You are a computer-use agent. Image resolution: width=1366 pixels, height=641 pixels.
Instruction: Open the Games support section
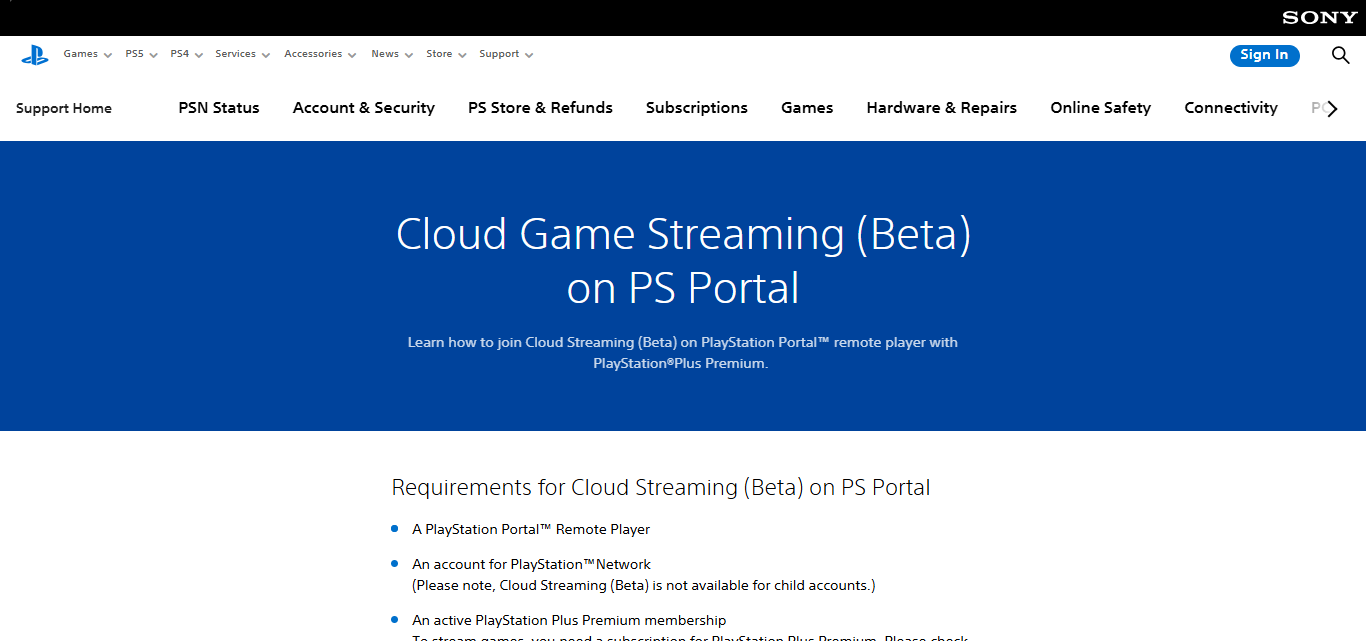point(807,108)
